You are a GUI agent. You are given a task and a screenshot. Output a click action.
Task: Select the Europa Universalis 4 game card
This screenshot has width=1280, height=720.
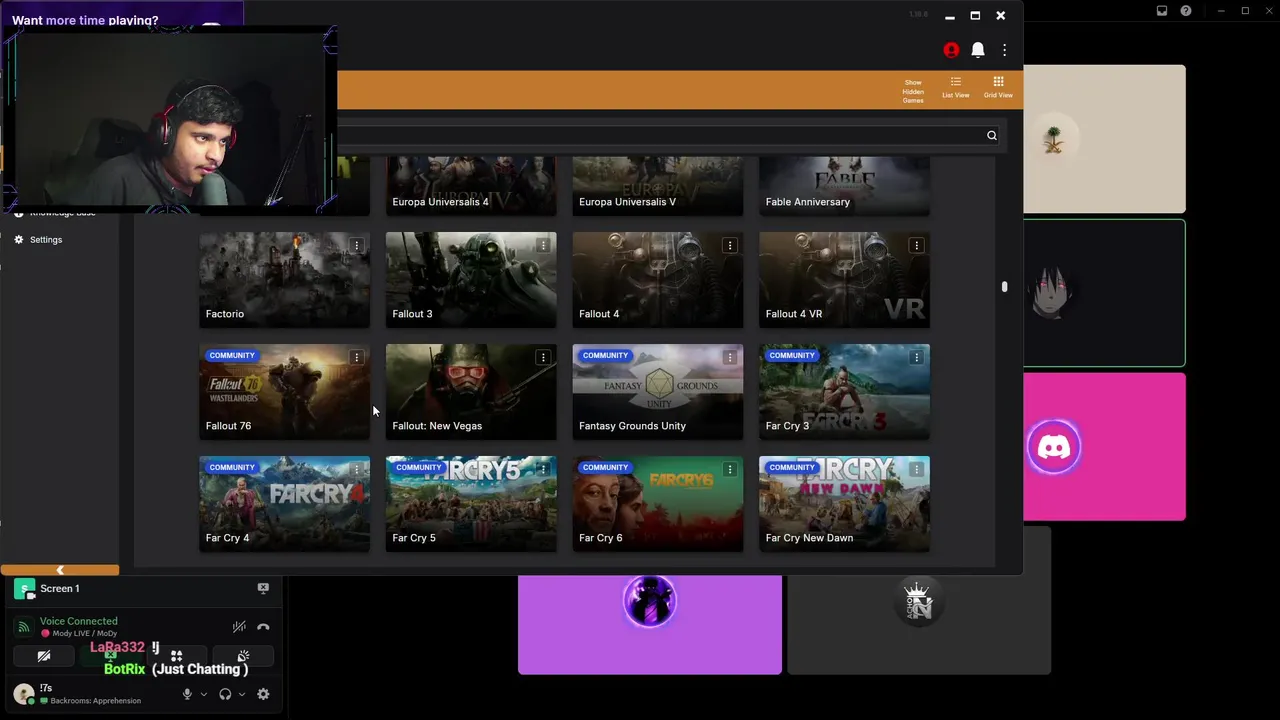[x=471, y=186]
